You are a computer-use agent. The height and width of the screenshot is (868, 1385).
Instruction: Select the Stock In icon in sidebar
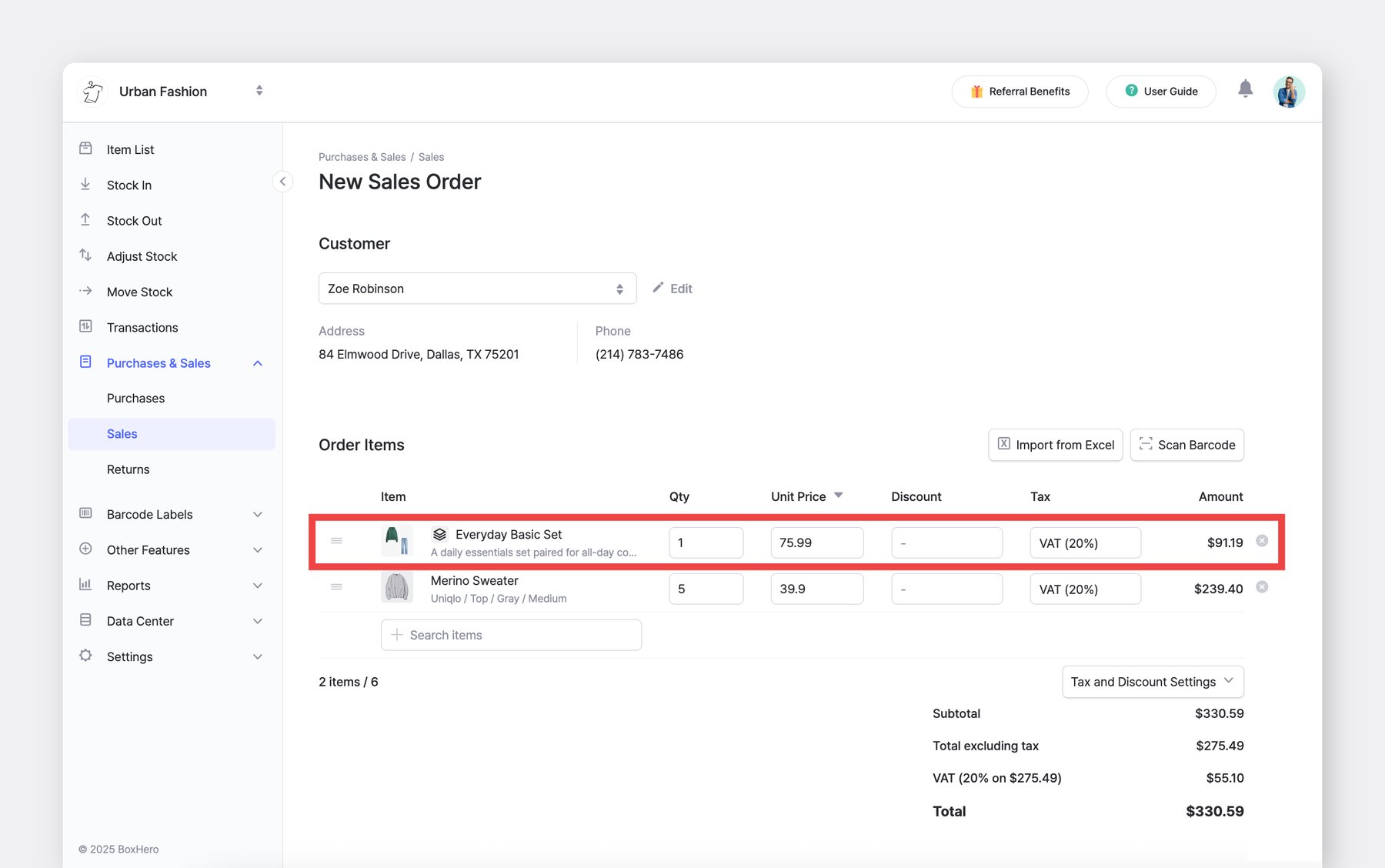point(85,185)
